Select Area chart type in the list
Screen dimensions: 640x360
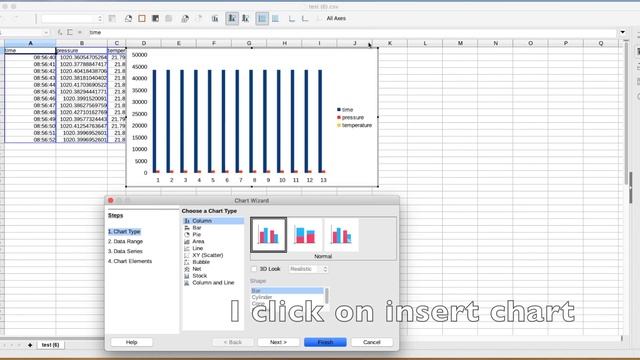pyautogui.click(x=213, y=242)
